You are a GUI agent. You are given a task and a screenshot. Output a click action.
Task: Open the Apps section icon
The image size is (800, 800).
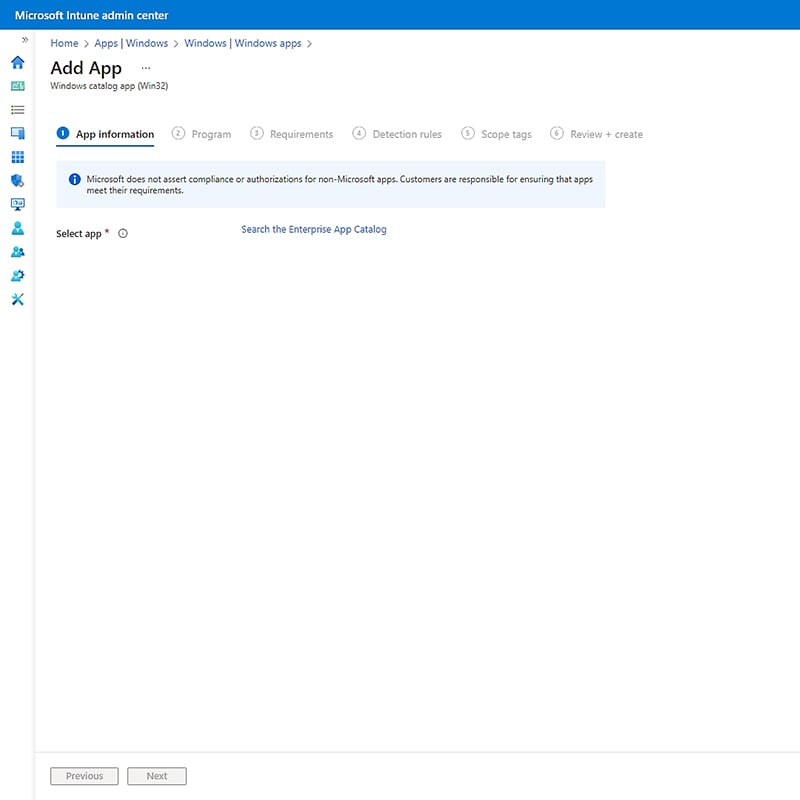click(x=17, y=157)
